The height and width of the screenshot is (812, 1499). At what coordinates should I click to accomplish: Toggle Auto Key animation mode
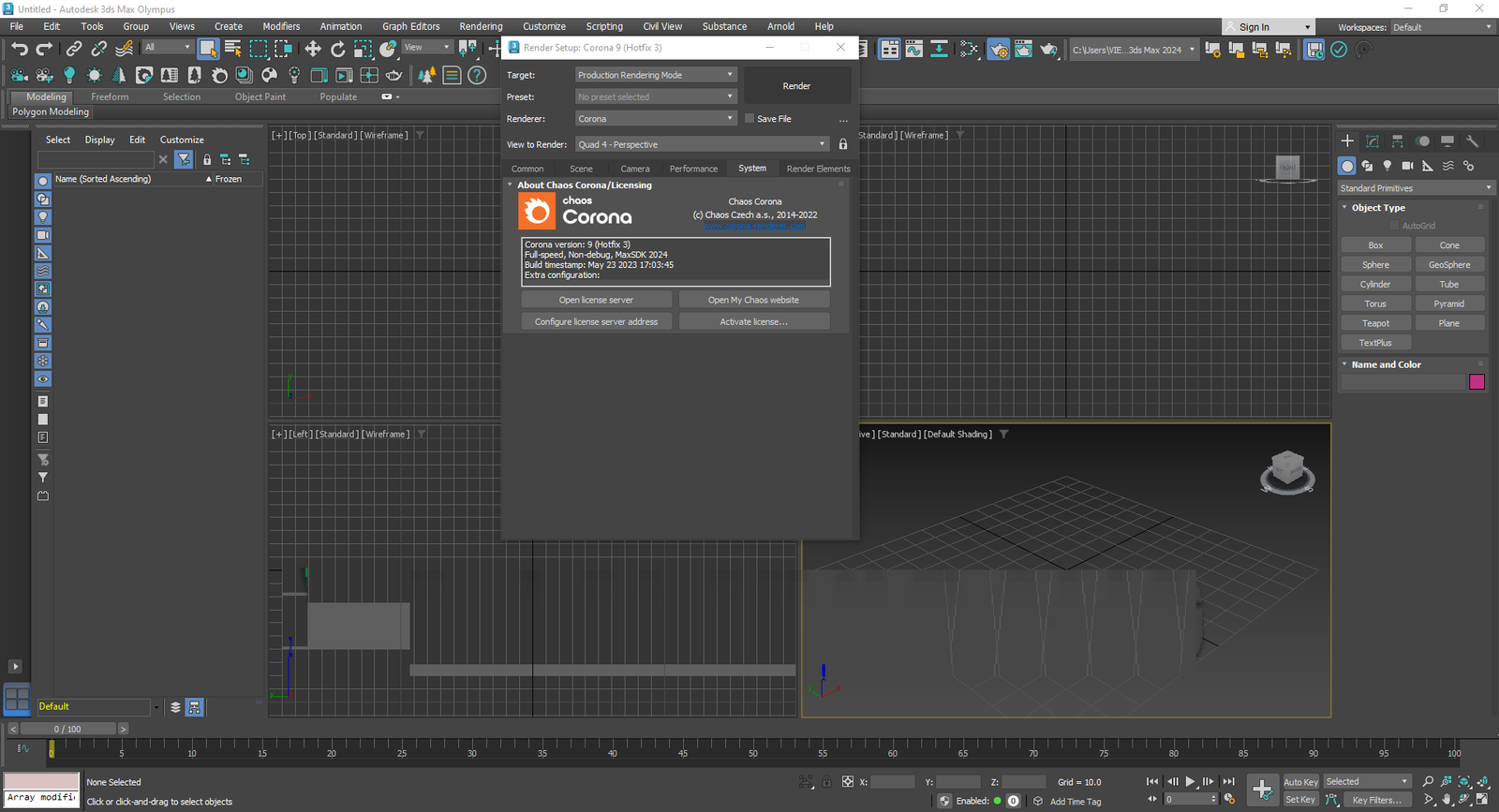tap(1300, 782)
